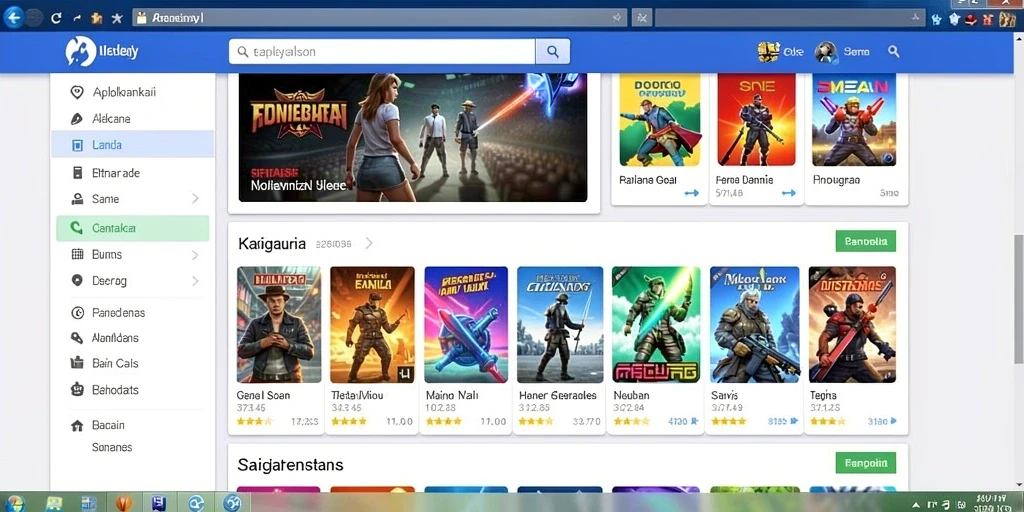Open the 'Ratlana Goal' game card
The height and width of the screenshot is (512, 1024).
pos(659,139)
